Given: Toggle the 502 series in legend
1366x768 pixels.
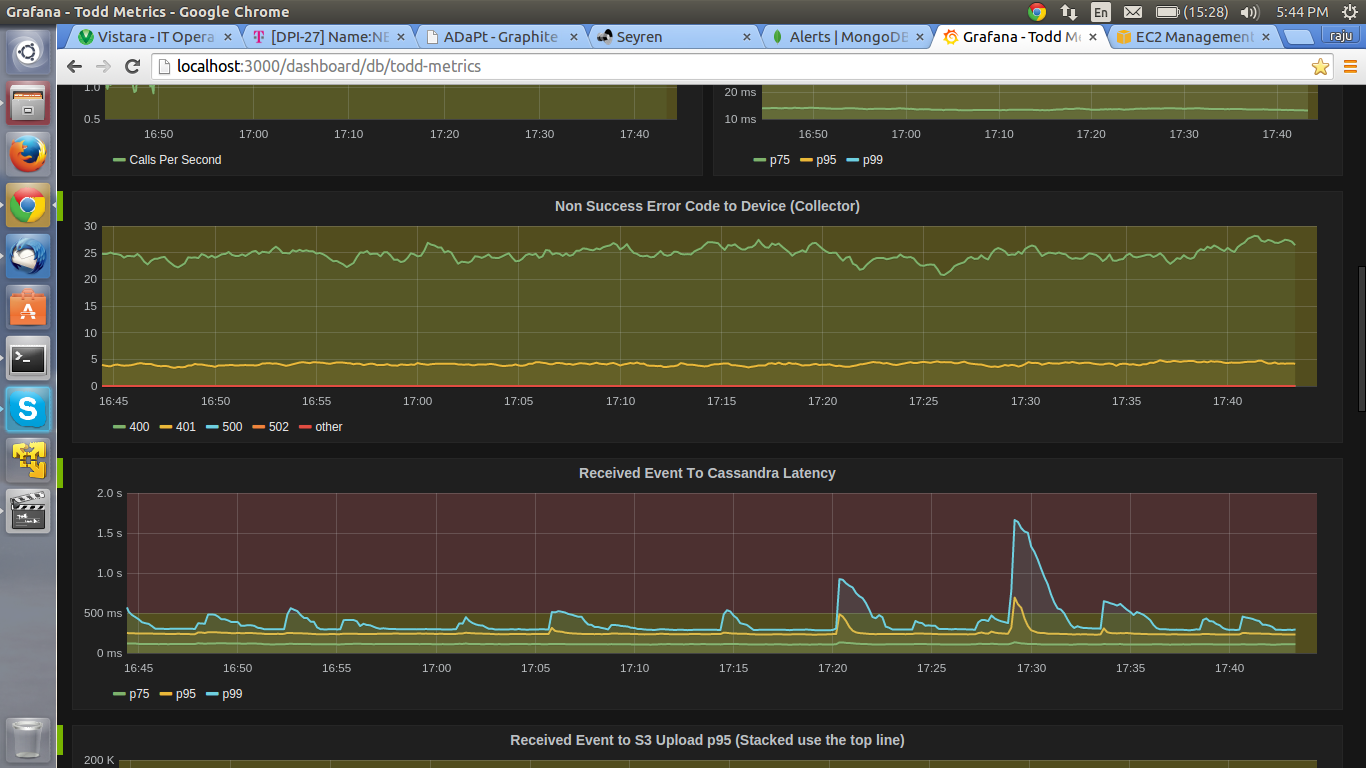Looking at the screenshot, I should coord(278,427).
